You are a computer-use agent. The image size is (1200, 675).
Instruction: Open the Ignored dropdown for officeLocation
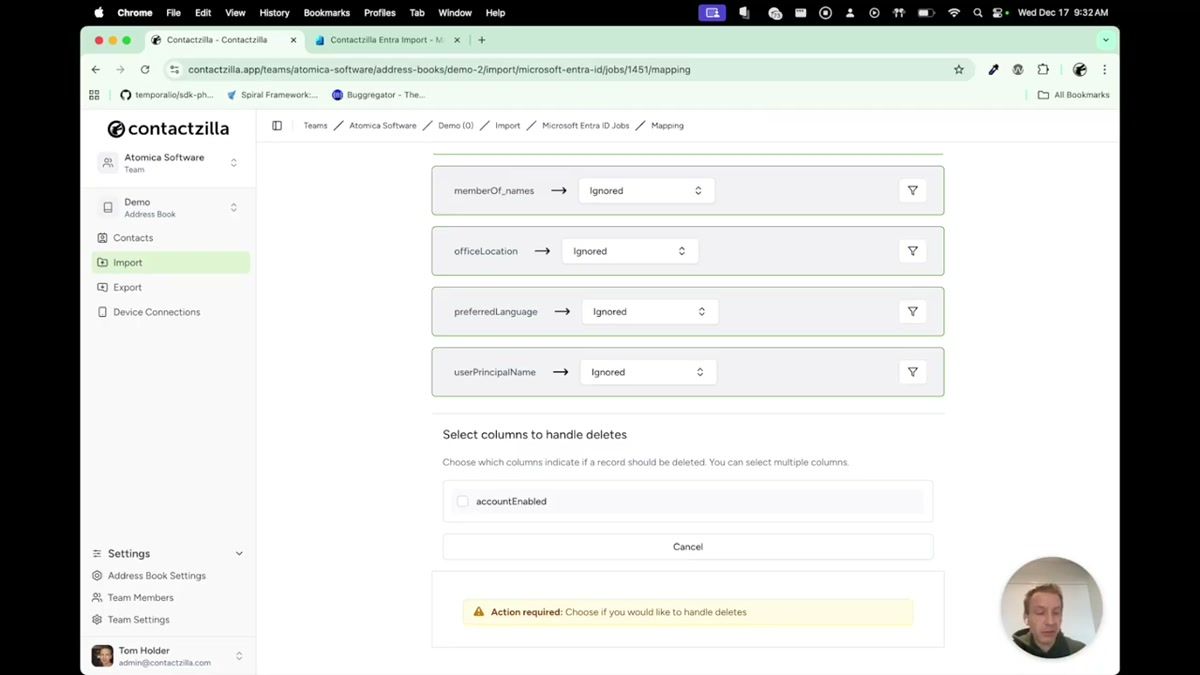click(x=629, y=250)
